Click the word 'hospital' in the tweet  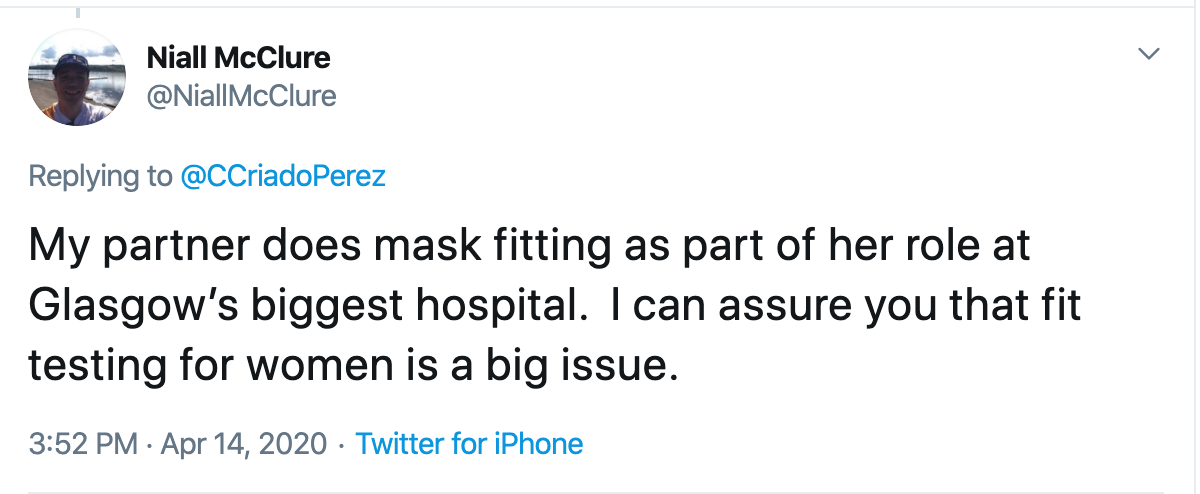click(x=485, y=307)
